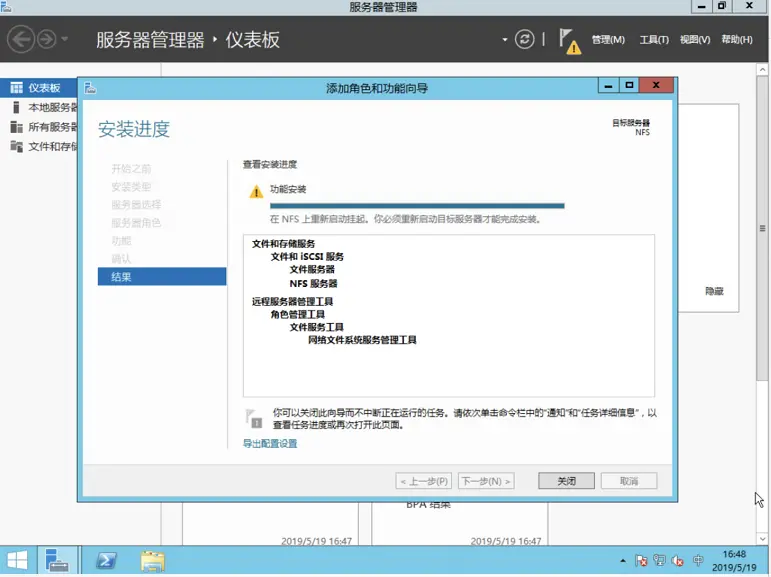Maximize the 添加角色和功能向导 window
Image resolution: width=771 pixels, height=577 pixels.
click(x=629, y=86)
